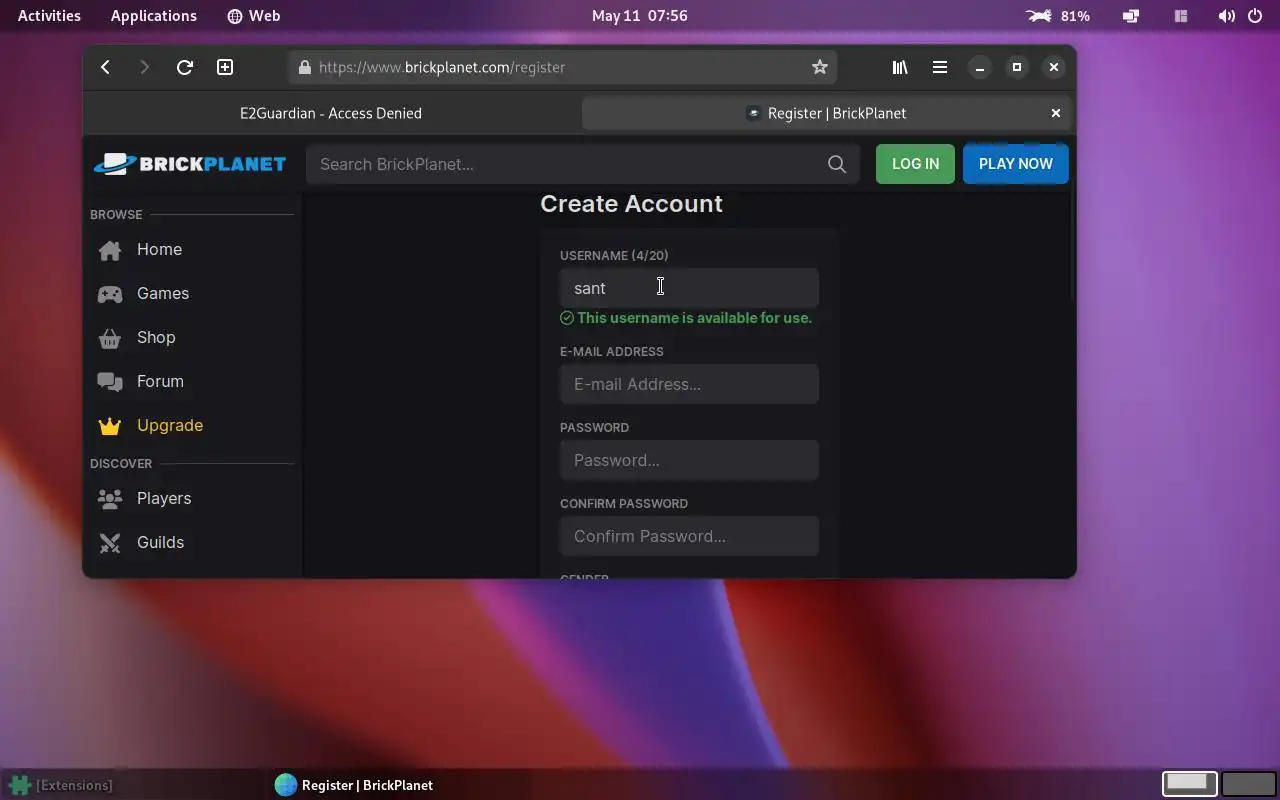Open the Web app menu

tap(254, 16)
